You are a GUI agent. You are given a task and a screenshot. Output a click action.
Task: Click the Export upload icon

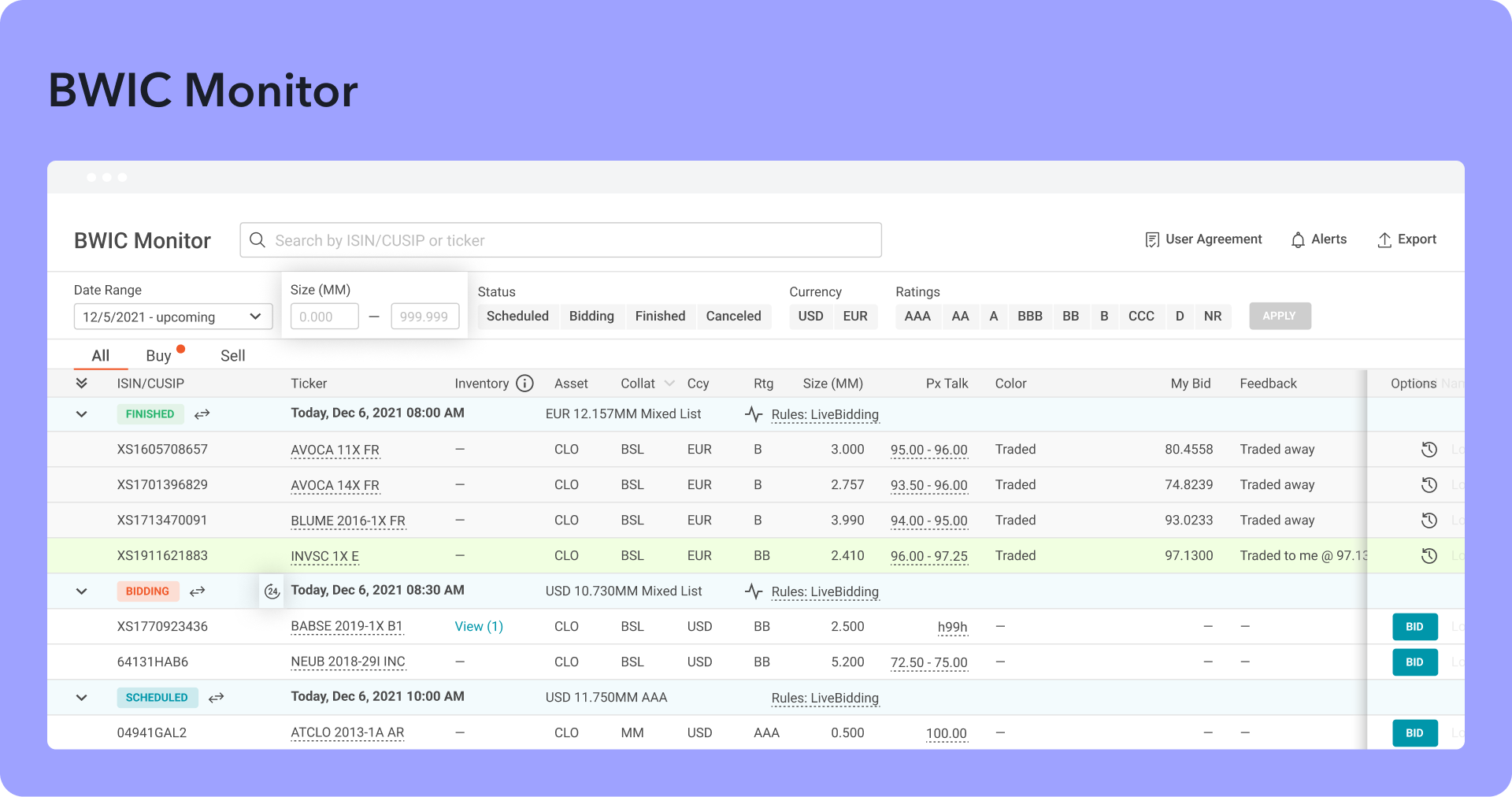(1384, 240)
